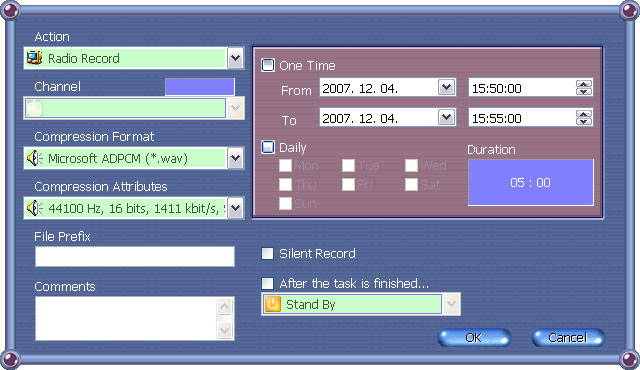The height and width of the screenshot is (370, 640).
Task: Click Cancel button
Action: click(x=568, y=338)
